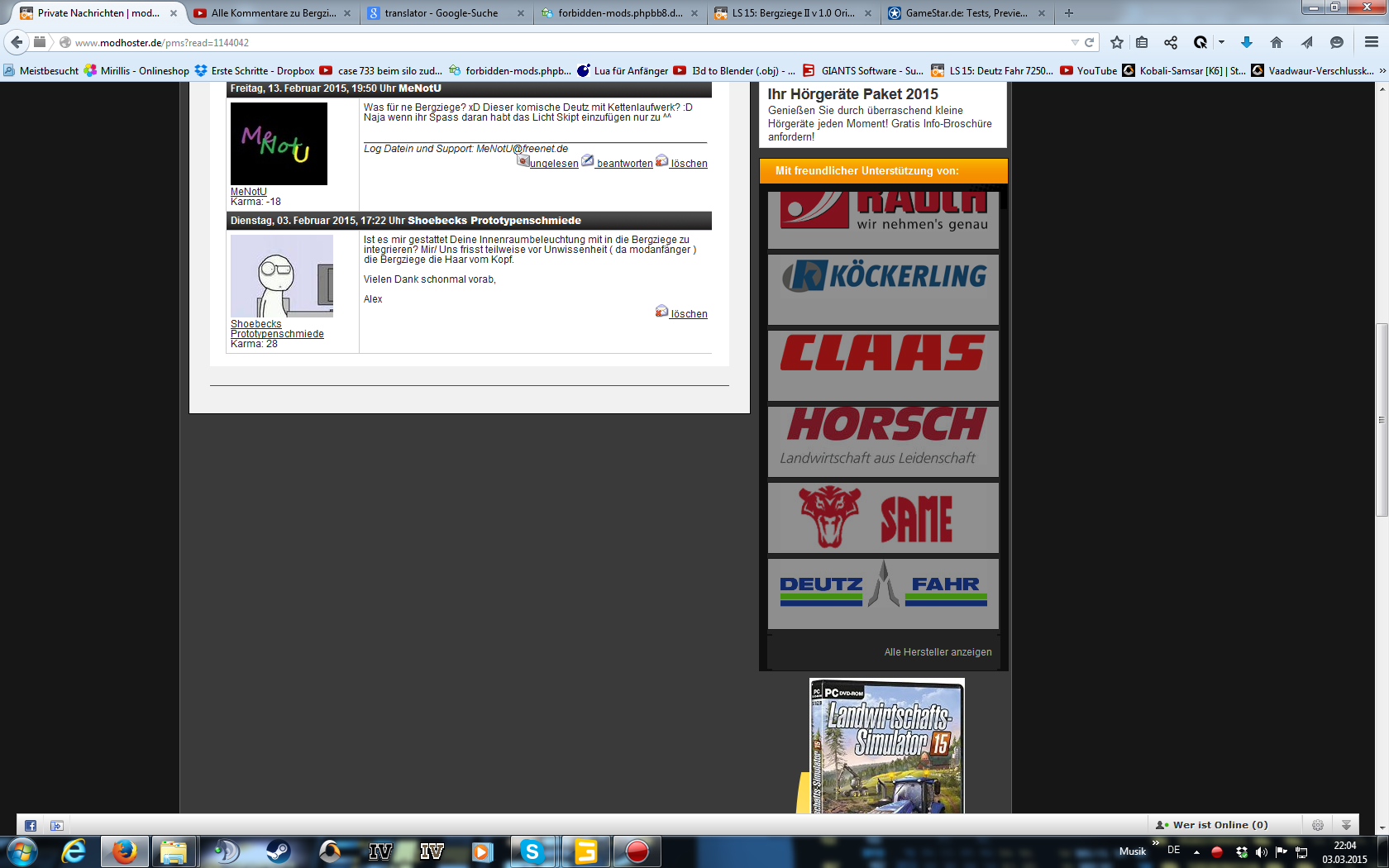Open the URL bar history dropdown

tap(1075, 42)
